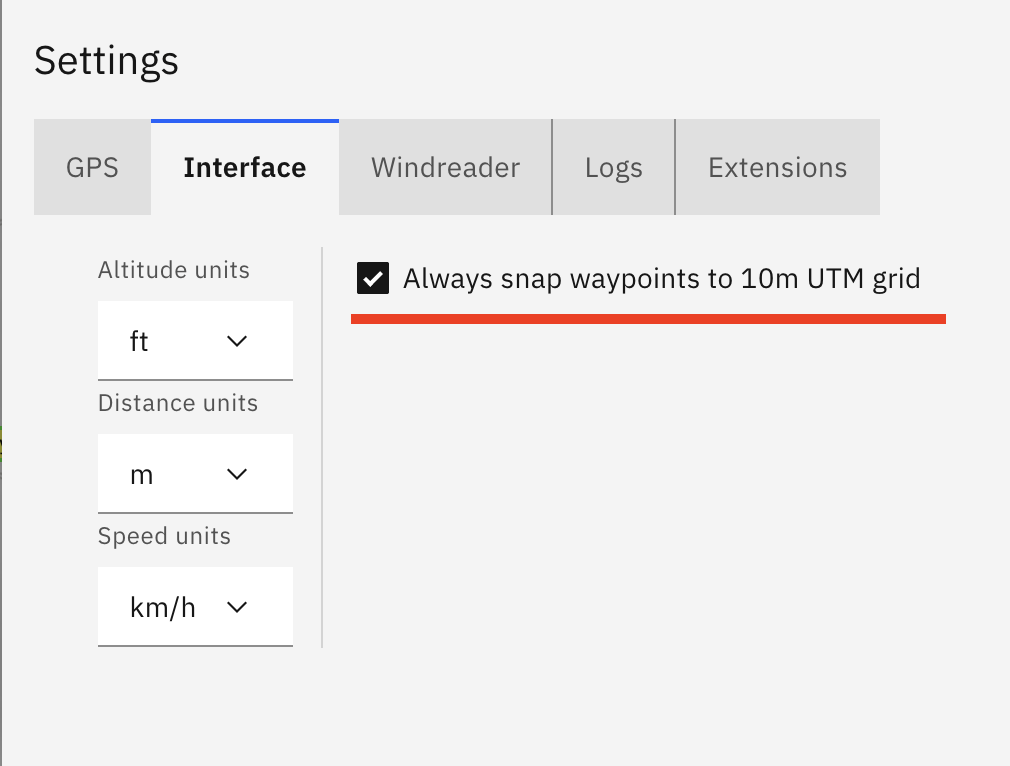Click the 'Distance units' label

pos(178,403)
